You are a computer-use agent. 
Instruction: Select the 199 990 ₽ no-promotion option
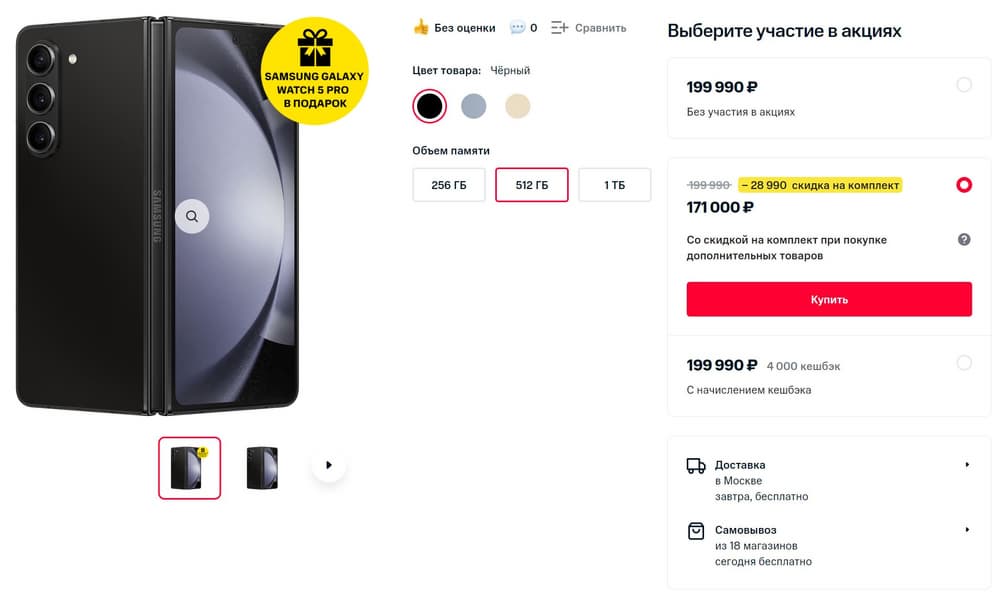tap(964, 85)
